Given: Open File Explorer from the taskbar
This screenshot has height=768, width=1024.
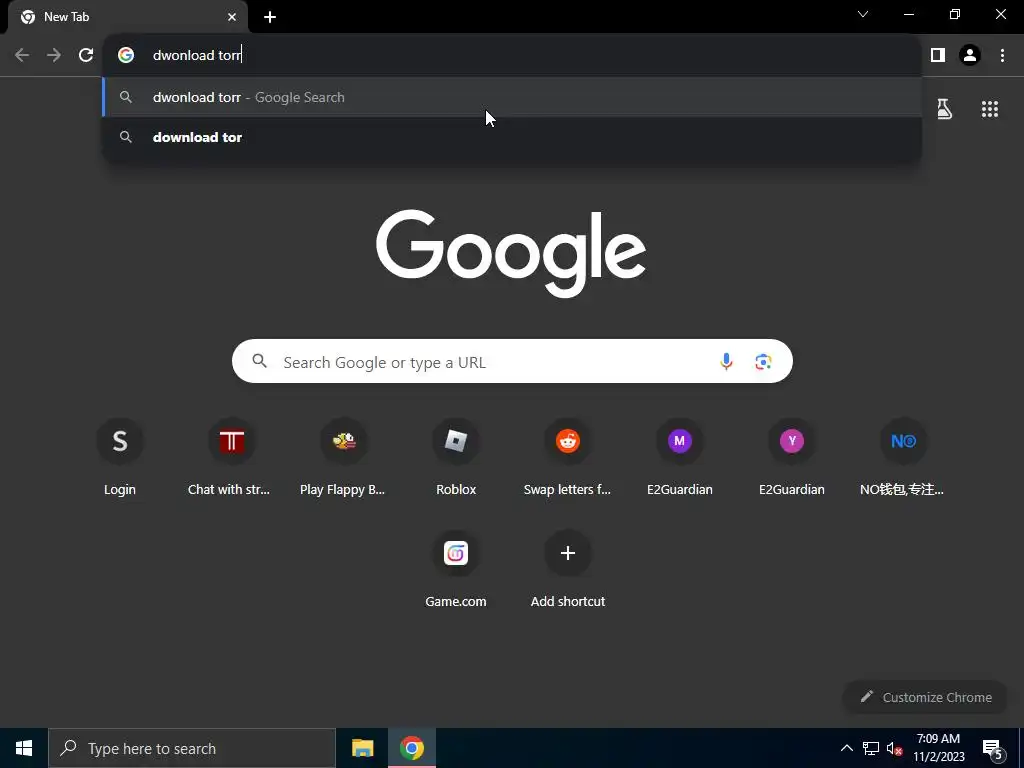Looking at the screenshot, I should pyautogui.click(x=362, y=748).
